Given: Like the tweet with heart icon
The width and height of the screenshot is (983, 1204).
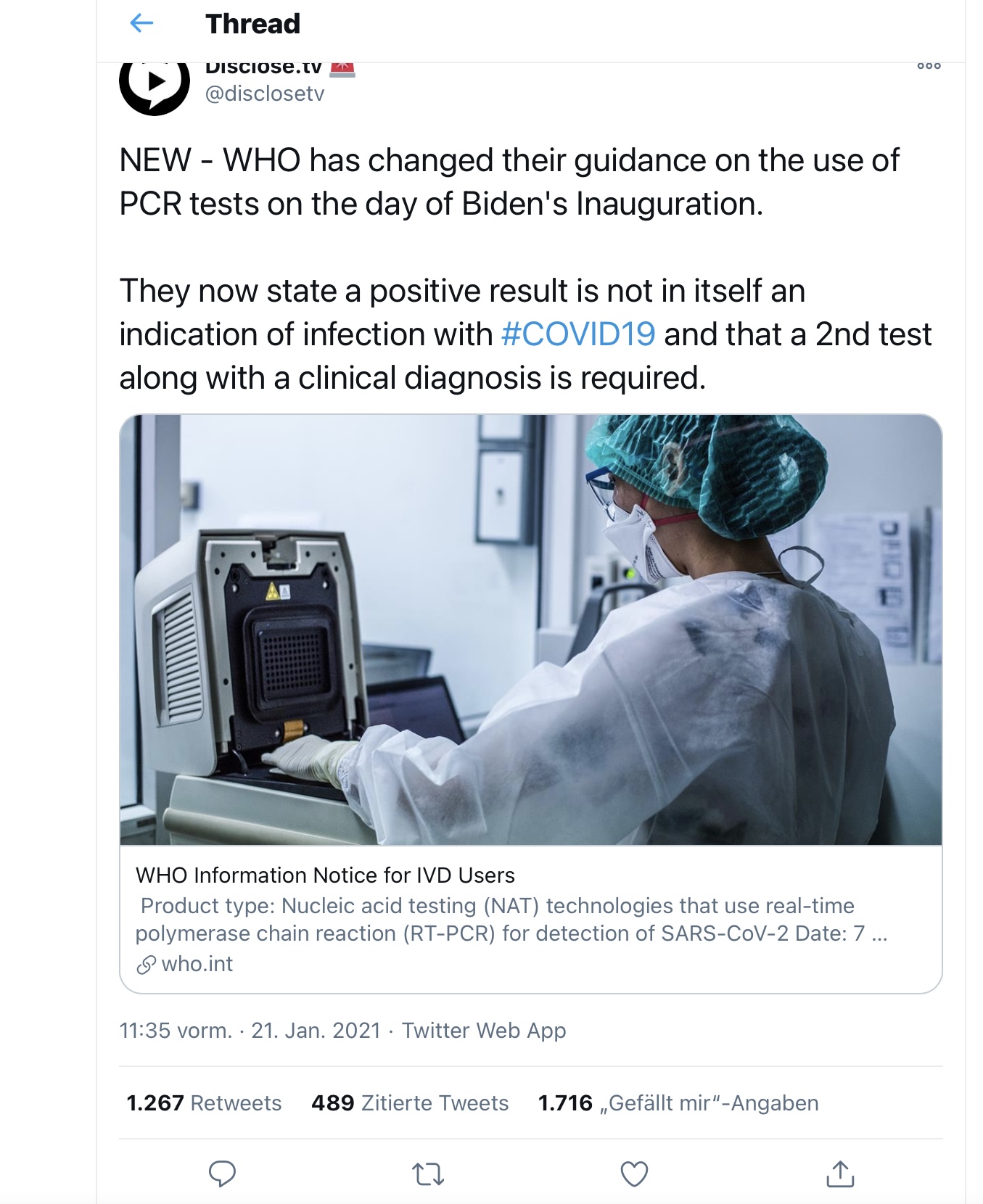Looking at the screenshot, I should click(634, 1174).
